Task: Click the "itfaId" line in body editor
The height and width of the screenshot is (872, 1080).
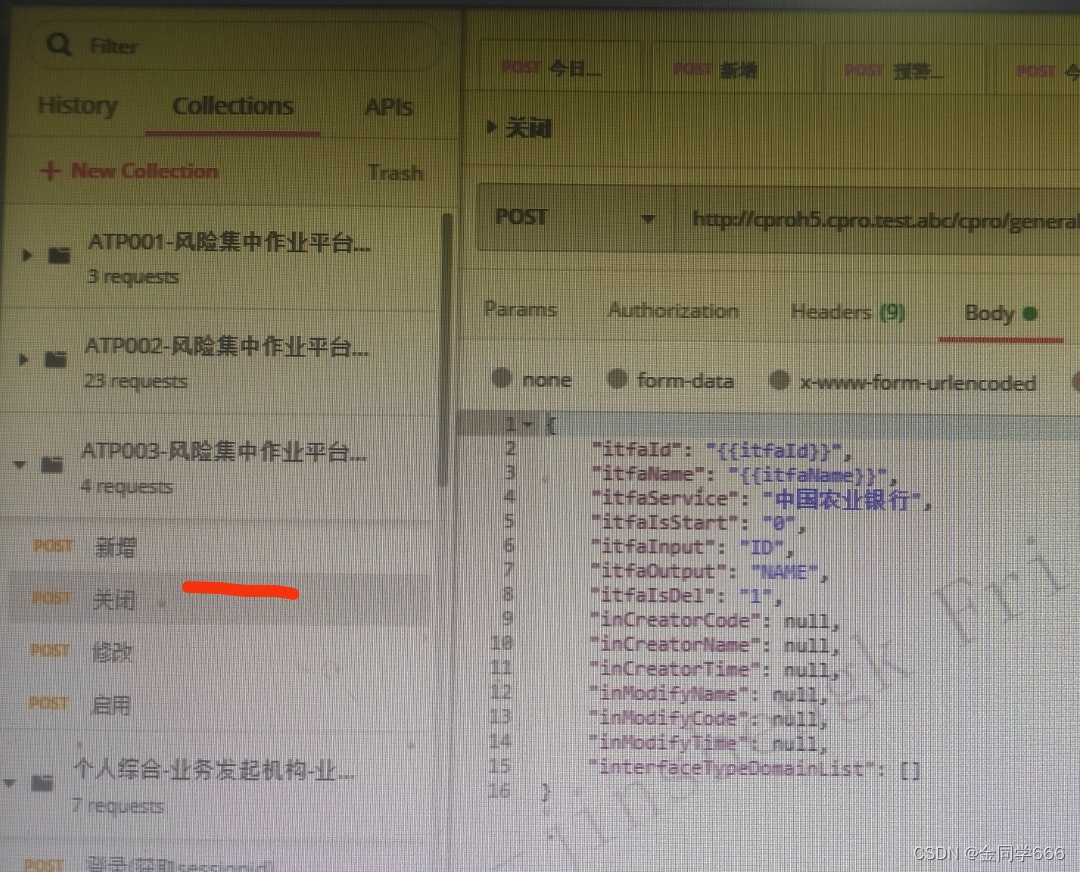Action: point(721,450)
